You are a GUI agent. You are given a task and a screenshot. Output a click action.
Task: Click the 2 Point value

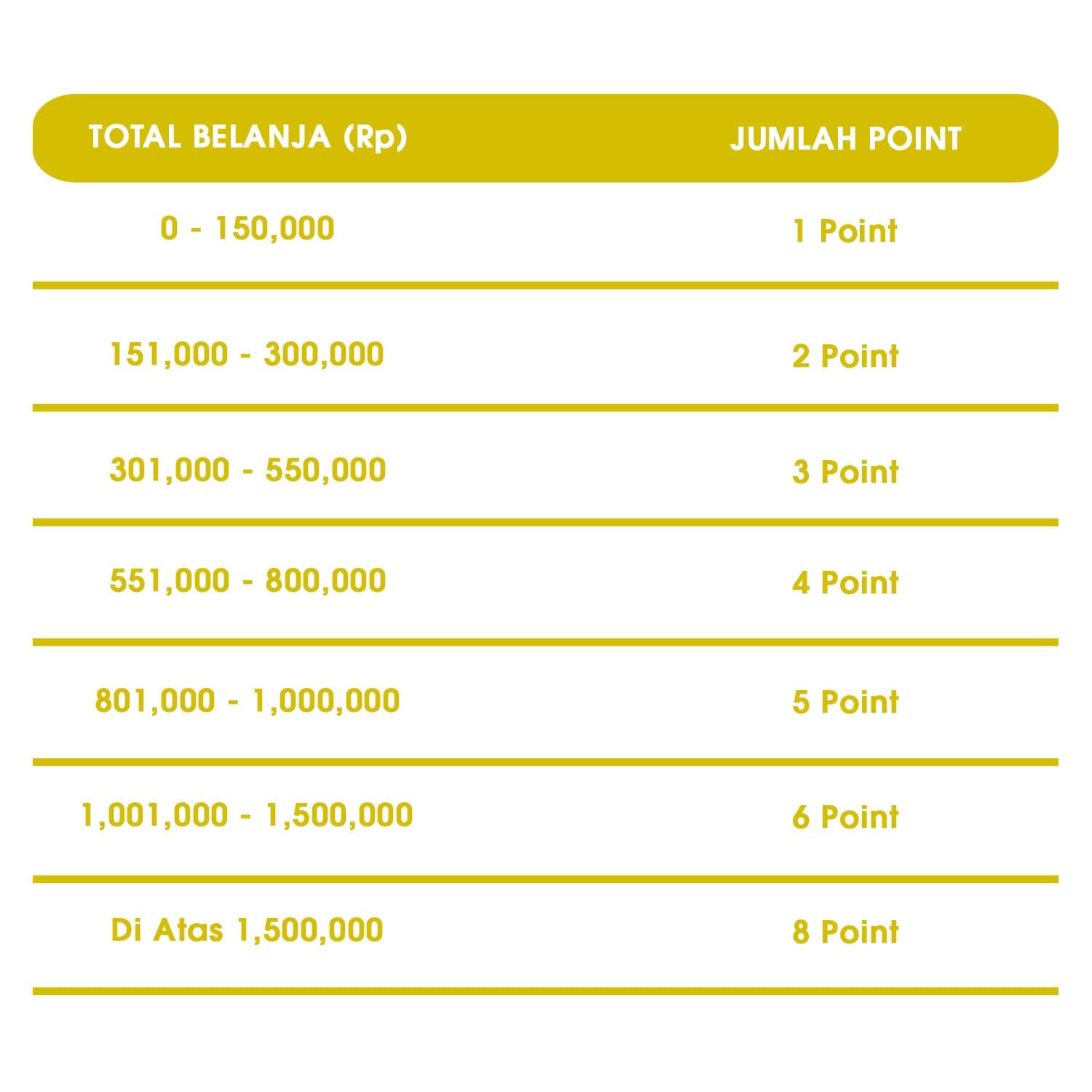click(845, 357)
